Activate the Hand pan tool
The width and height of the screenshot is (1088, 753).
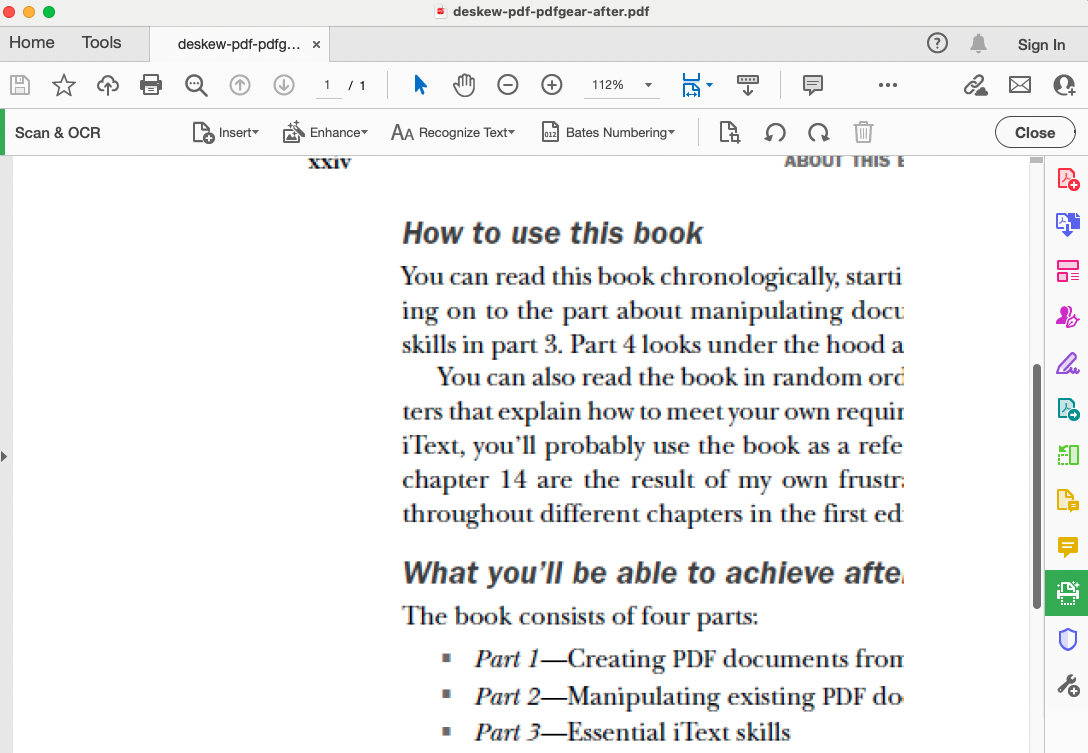464,85
